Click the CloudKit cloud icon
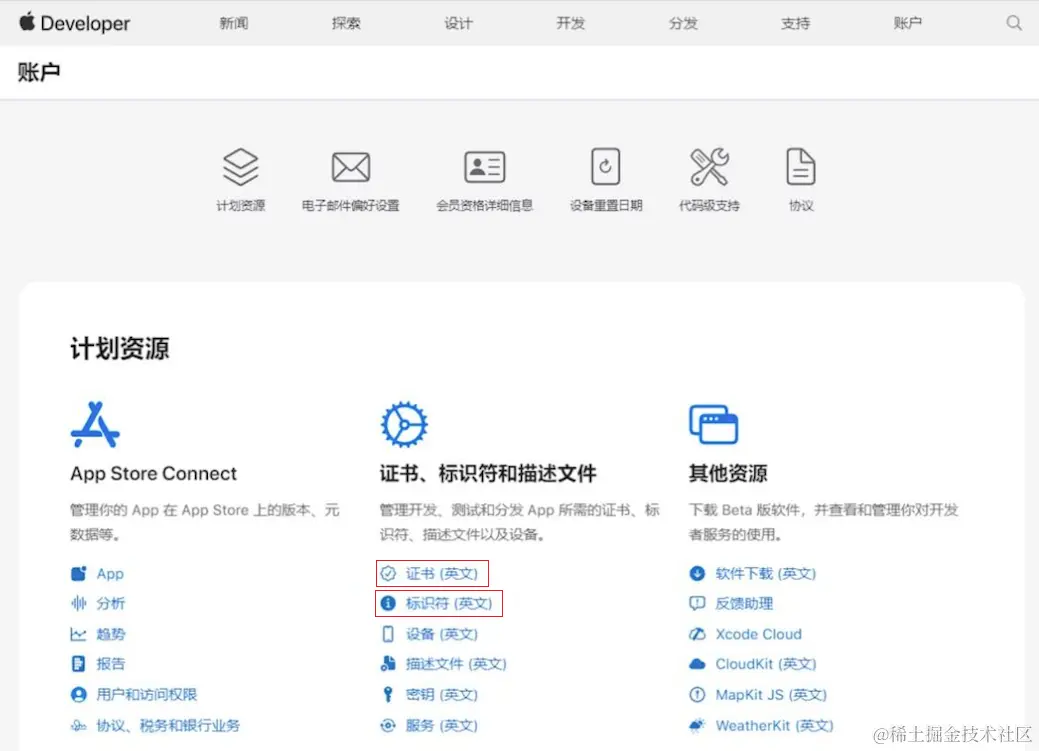 (x=697, y=664)
